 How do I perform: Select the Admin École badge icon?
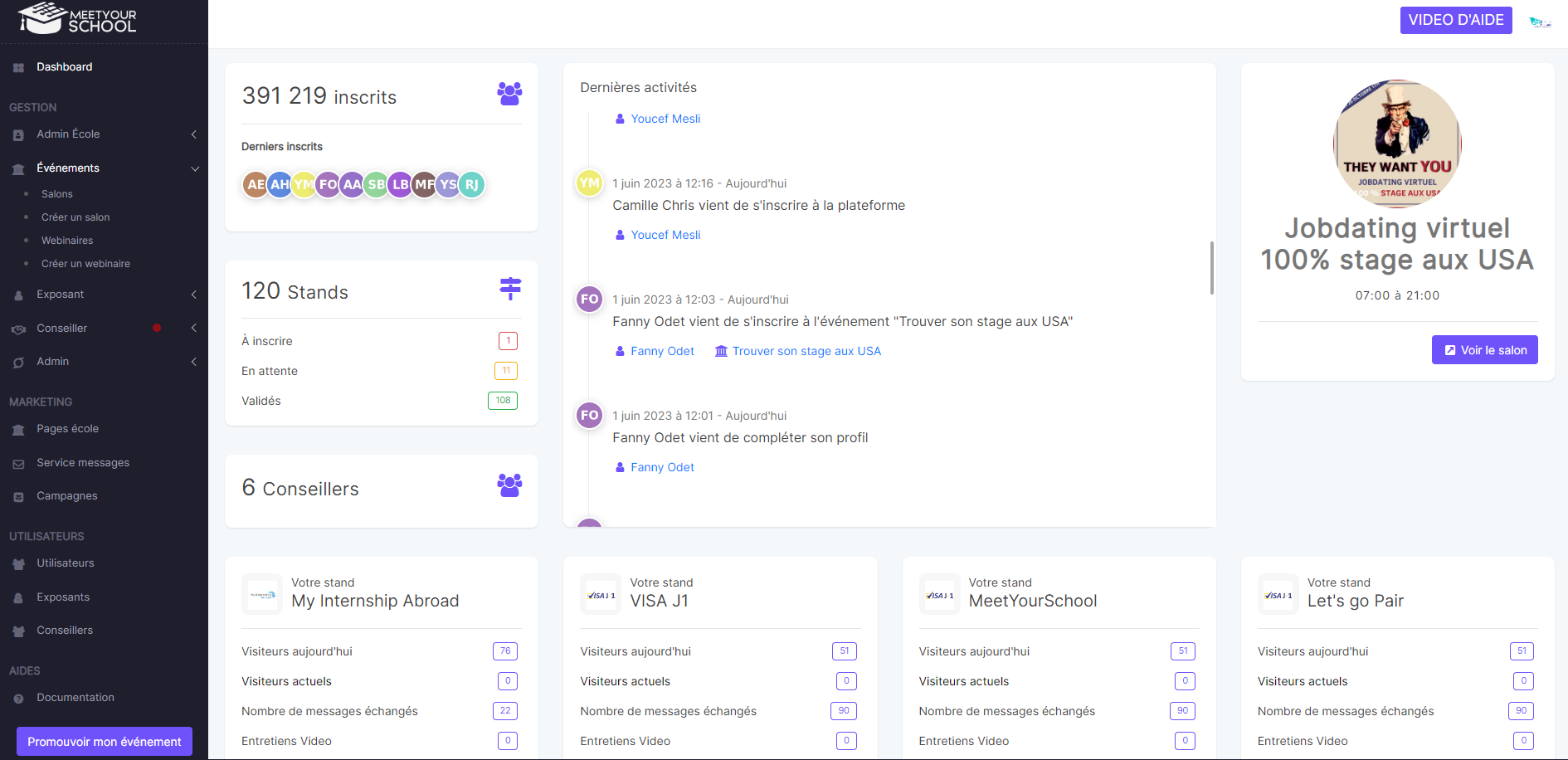pos(17,134)
